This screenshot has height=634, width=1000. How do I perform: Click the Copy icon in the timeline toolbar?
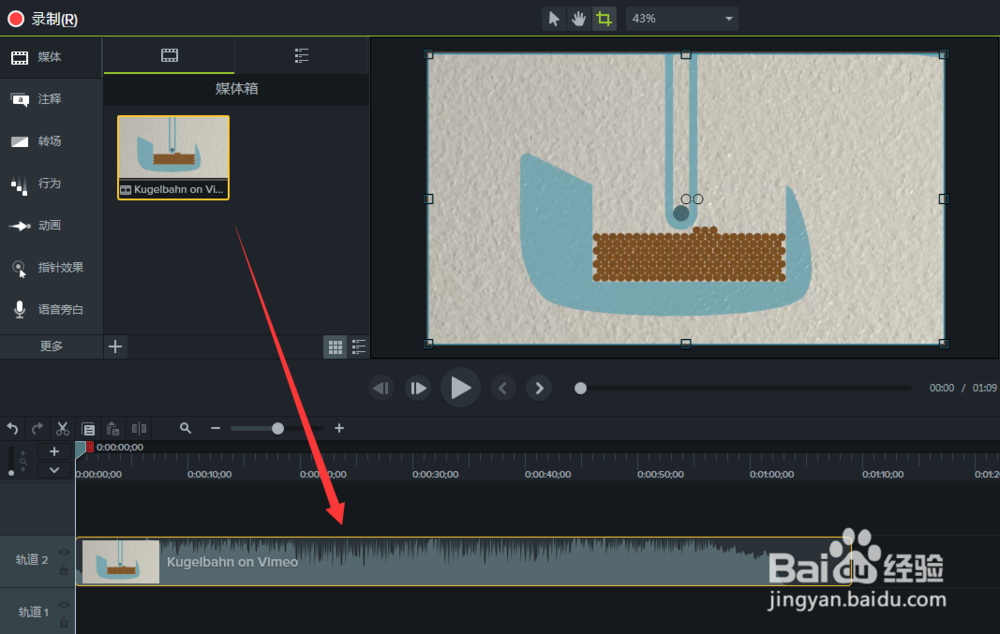pyautogui.click(x=88, y=428)
